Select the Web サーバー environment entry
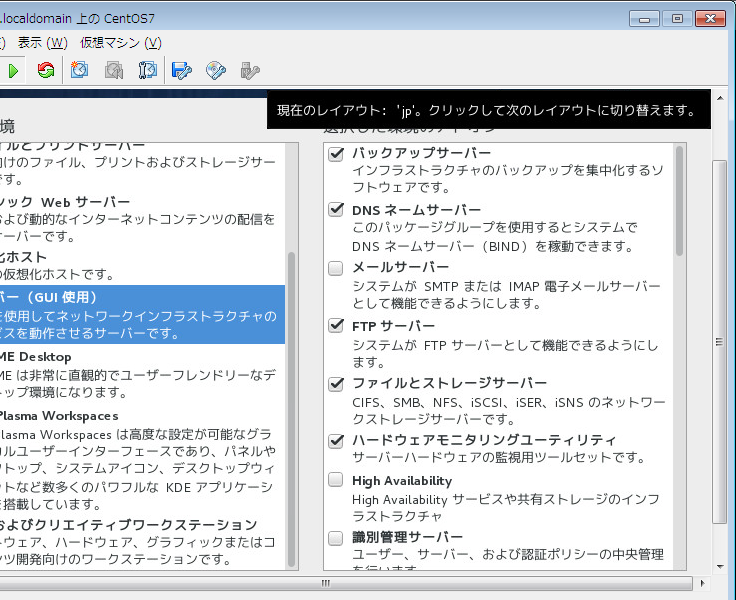The width and height of the screenshot is (736, 600). 142,219
